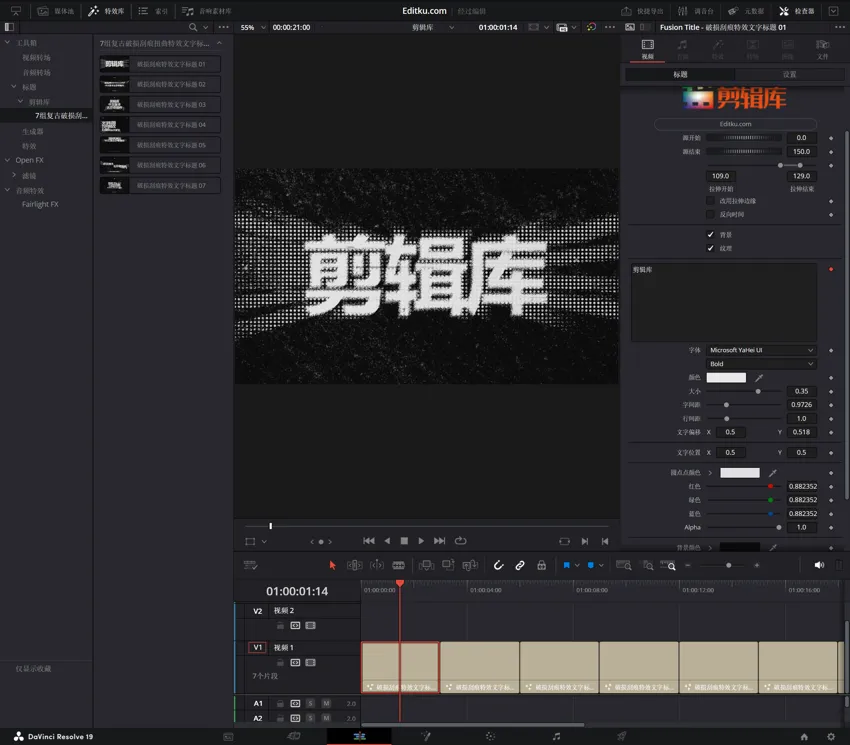Toggle the 反向时间 checkbox
850x745 pixels.
(710, 214)
